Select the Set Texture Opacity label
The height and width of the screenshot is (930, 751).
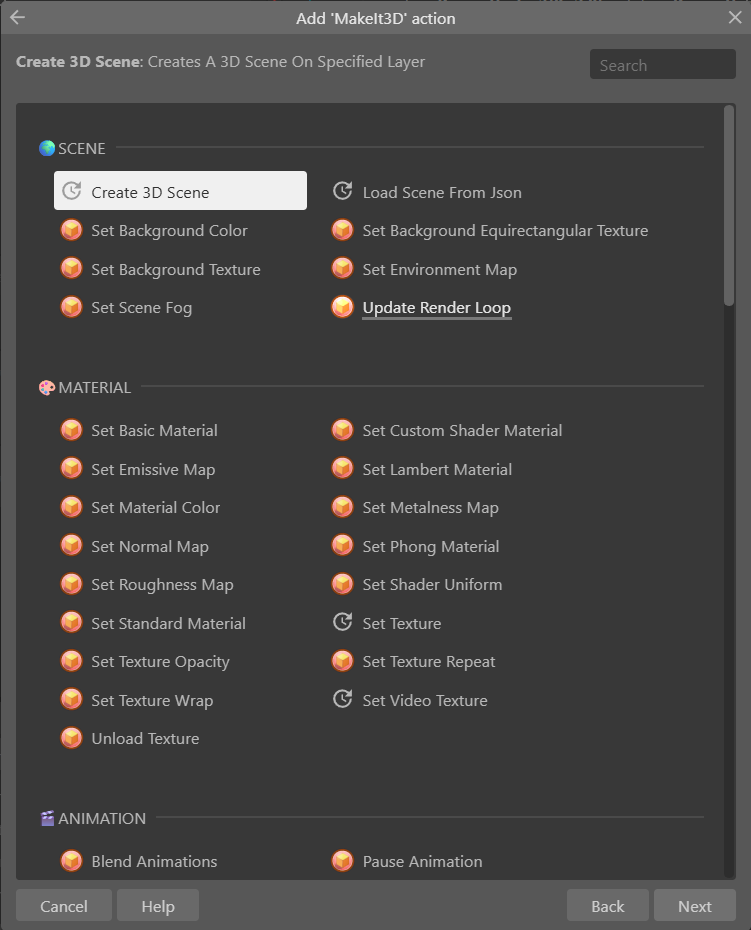(160, 662)
